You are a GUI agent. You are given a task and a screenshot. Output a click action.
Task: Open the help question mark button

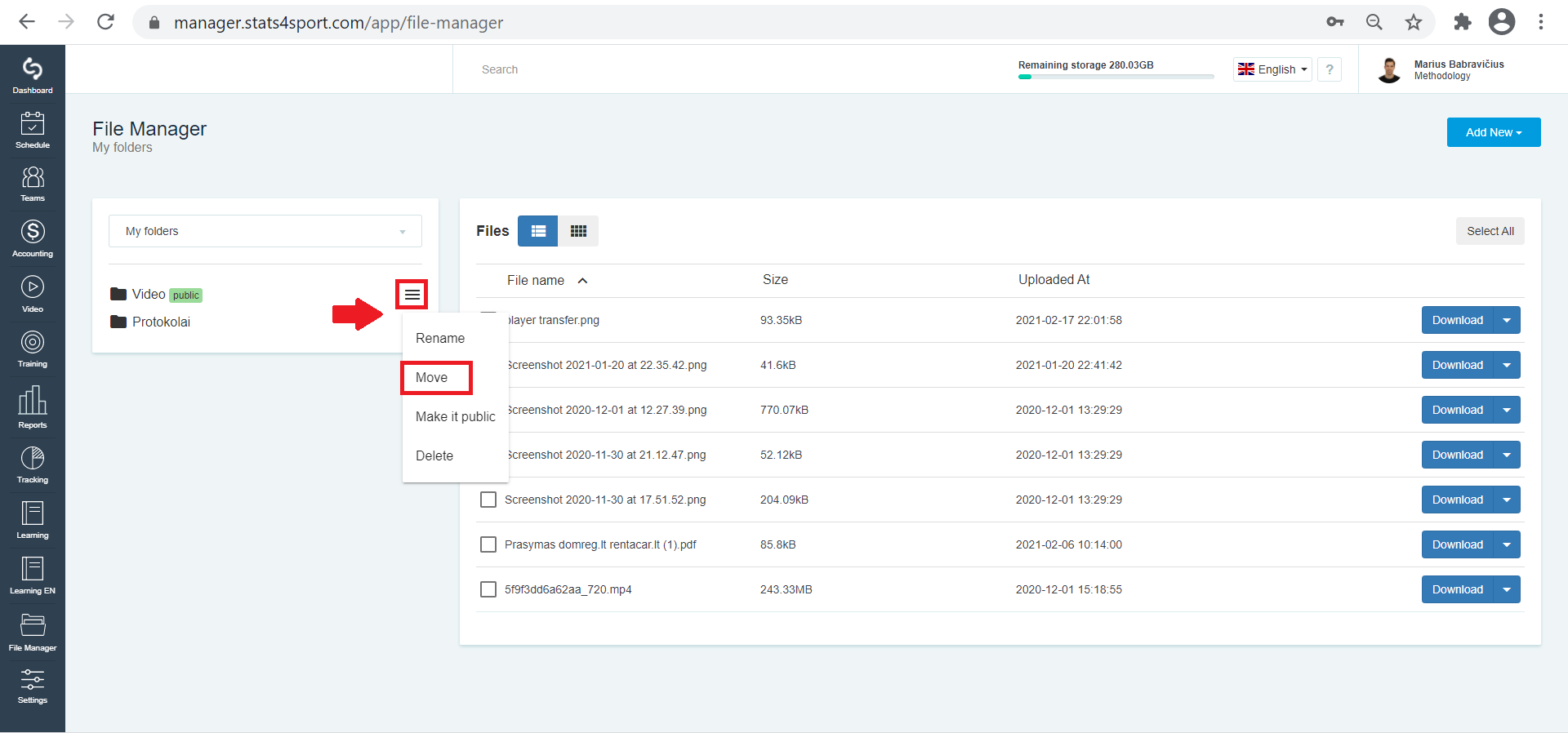[x=1330, y=69]
